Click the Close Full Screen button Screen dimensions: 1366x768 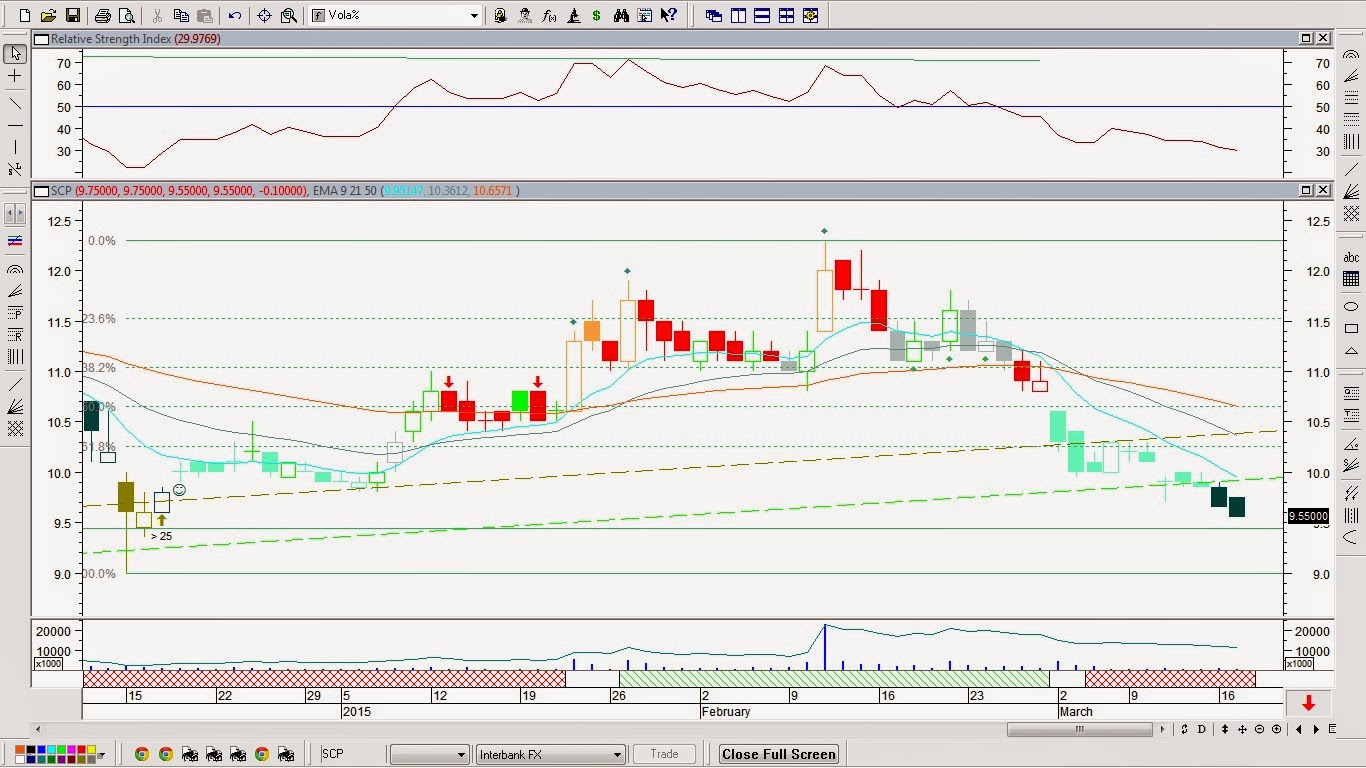tap(779, 754)
